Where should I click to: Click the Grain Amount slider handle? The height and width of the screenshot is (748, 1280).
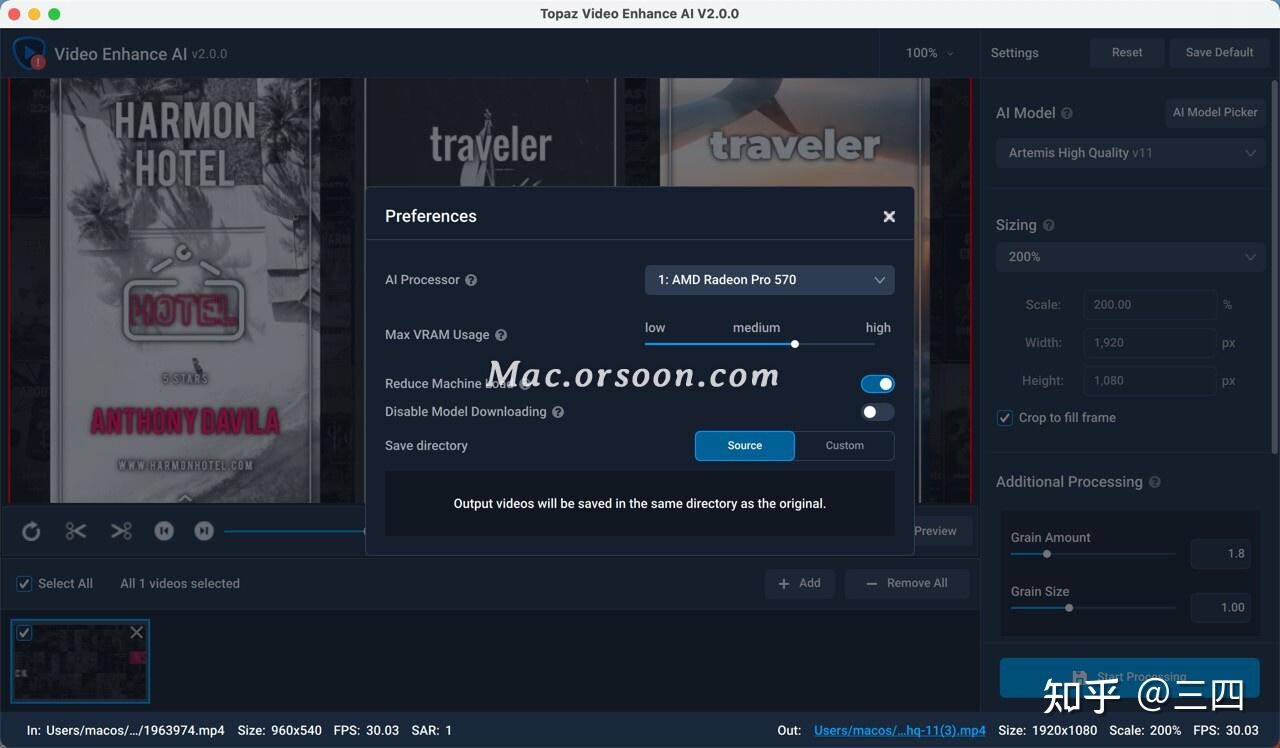1047,554
